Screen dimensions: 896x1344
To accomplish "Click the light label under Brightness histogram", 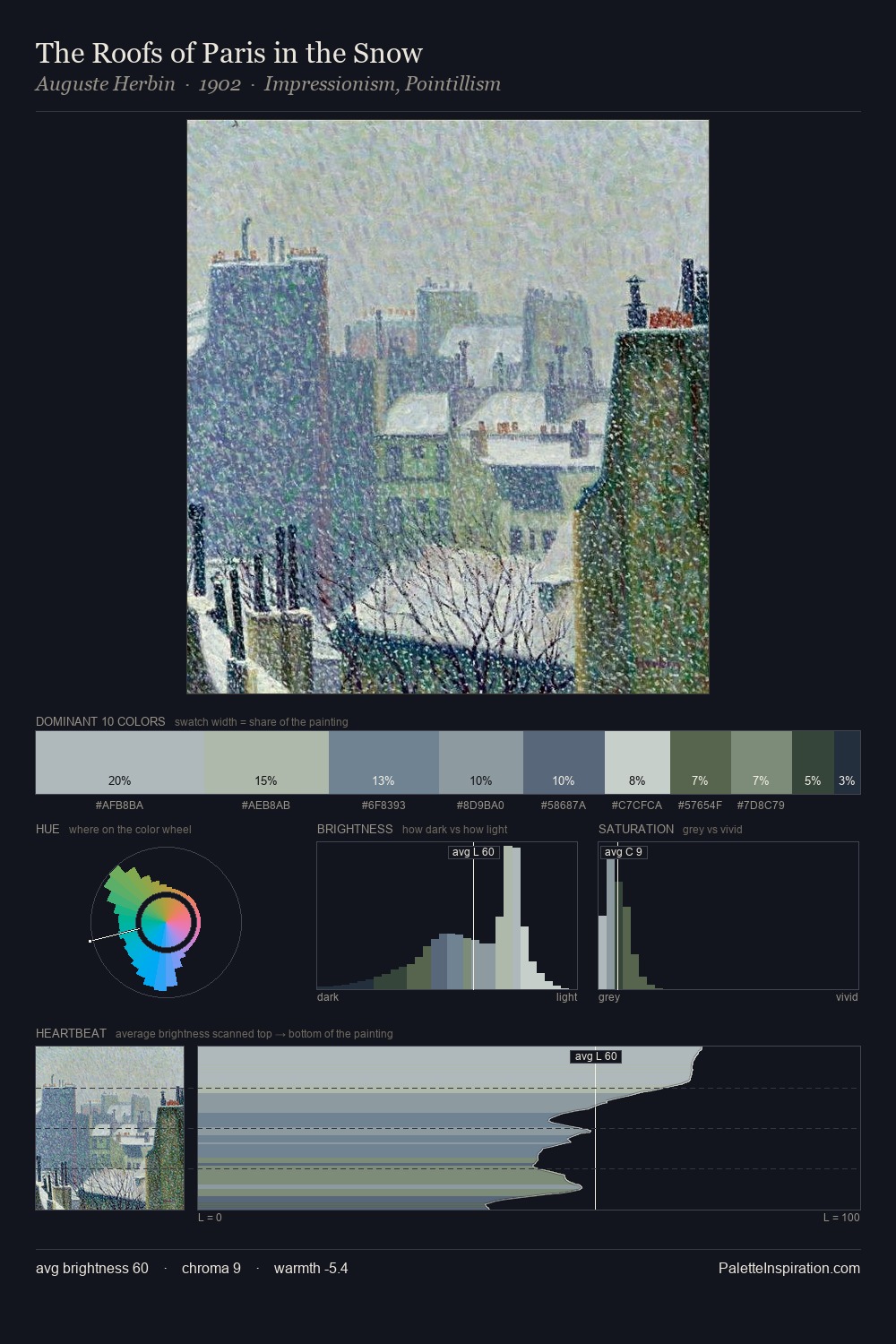I will tap(566, 997).
